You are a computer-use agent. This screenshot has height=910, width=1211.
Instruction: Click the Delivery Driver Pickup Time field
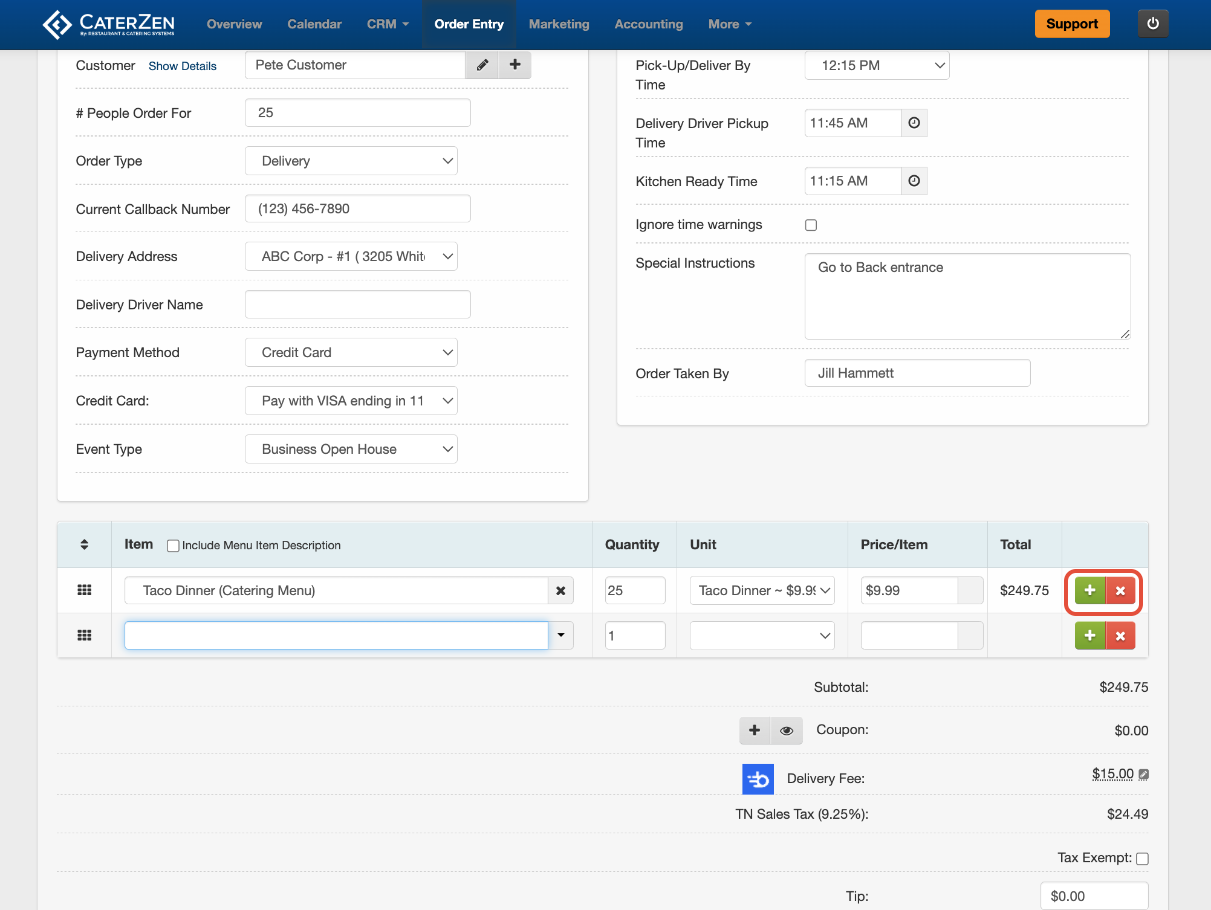[x=853, y=123]
